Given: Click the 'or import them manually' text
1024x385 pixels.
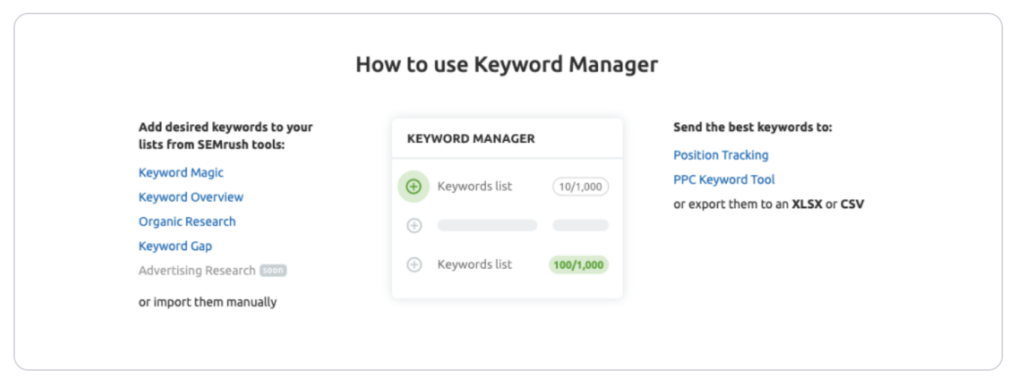Looking at the screenshot, I should coord(208,302).
